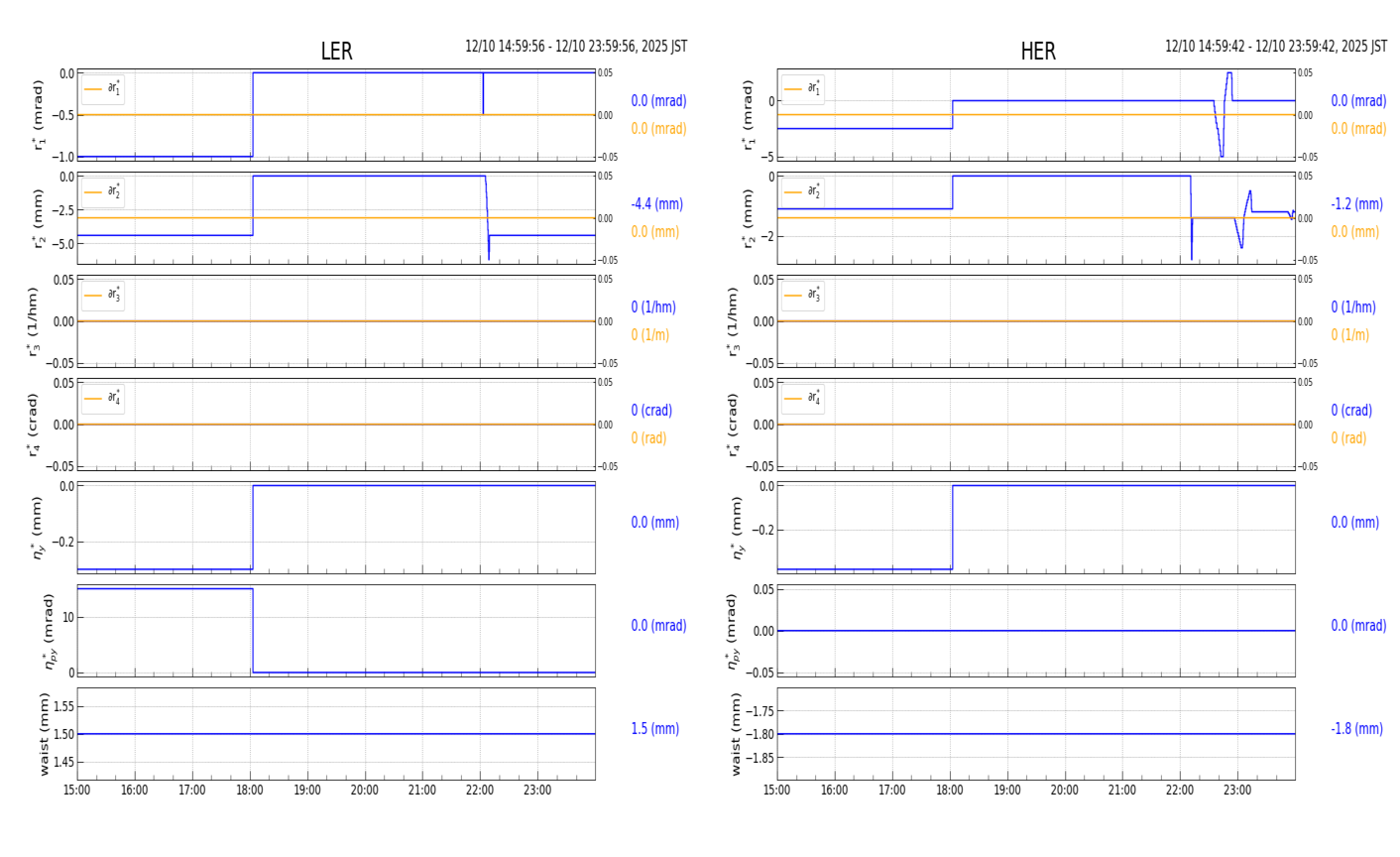Click the HER r4* (crad) axis label
This screenshot has height=857, width=1400.
point(733,425)
